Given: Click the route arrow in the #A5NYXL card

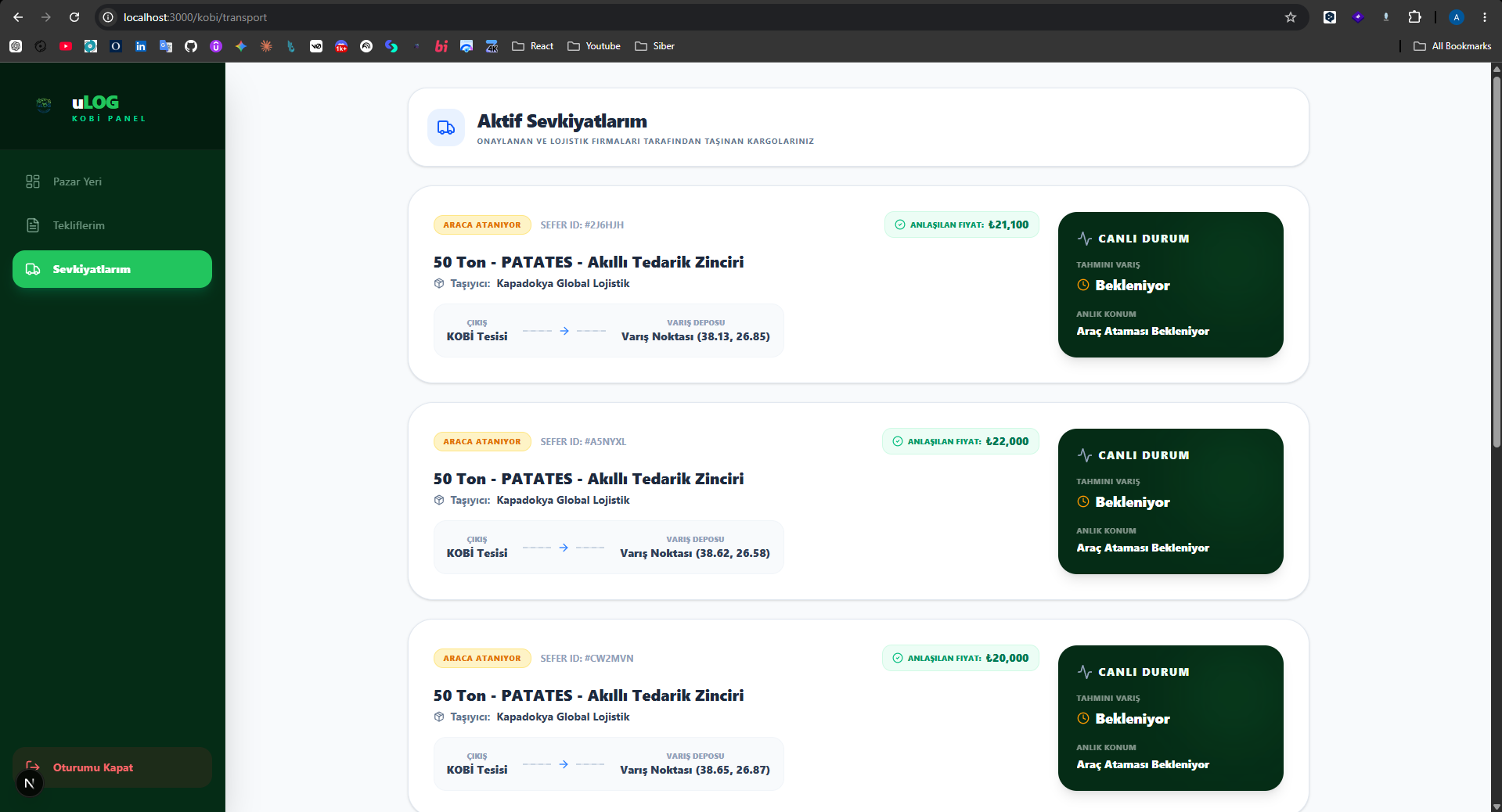Looking at the screenshot, I should pos(564,548).
